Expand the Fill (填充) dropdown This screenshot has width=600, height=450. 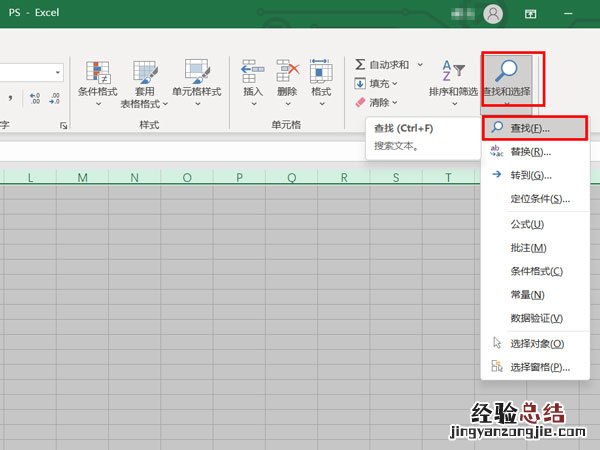point(396,84)
